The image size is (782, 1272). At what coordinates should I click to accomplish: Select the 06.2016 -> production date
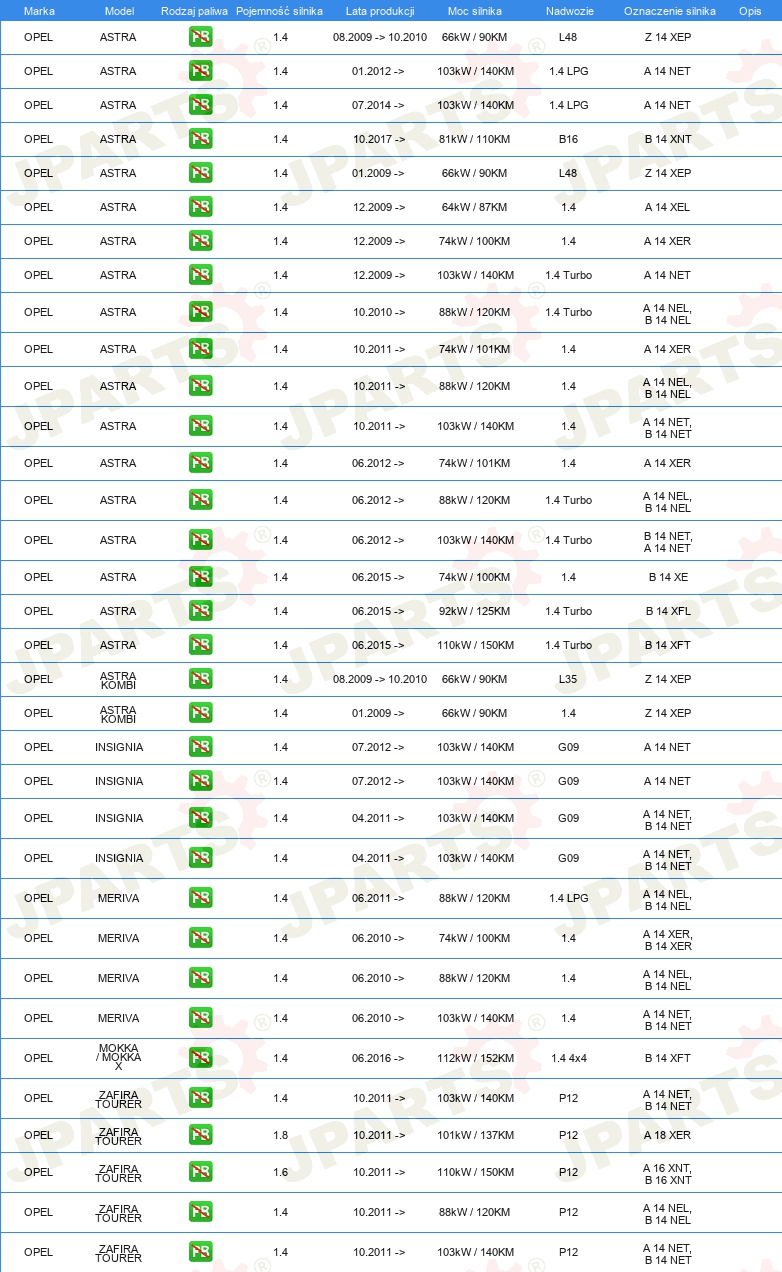pyautogui.click(x=378, y=1058)
